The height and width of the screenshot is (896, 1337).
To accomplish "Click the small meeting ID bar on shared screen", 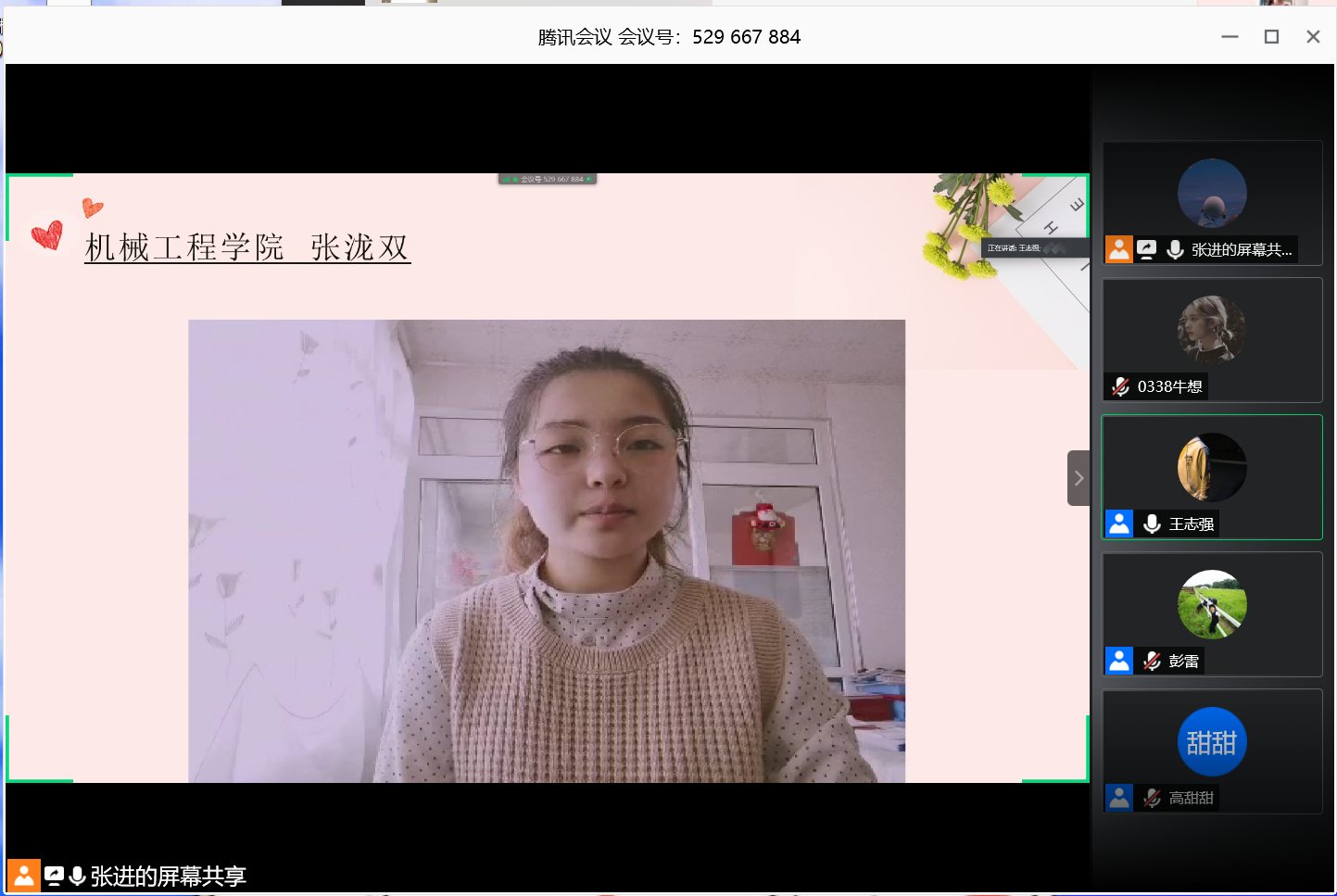I will click(548, 179).
